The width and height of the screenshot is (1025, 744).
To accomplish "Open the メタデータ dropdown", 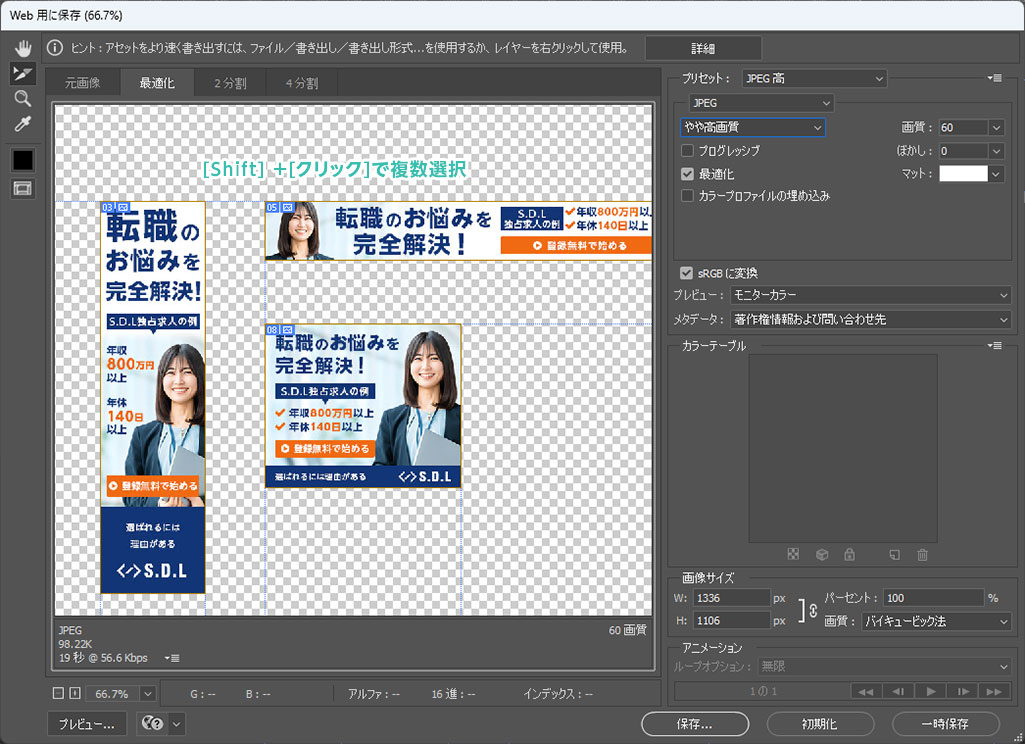I will [870, 320].
